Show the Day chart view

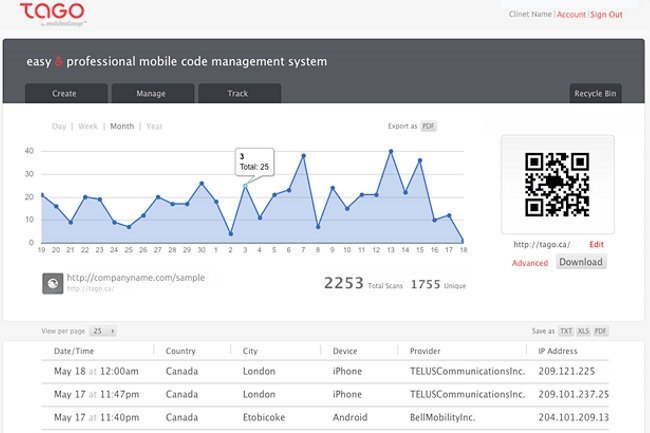59,126
